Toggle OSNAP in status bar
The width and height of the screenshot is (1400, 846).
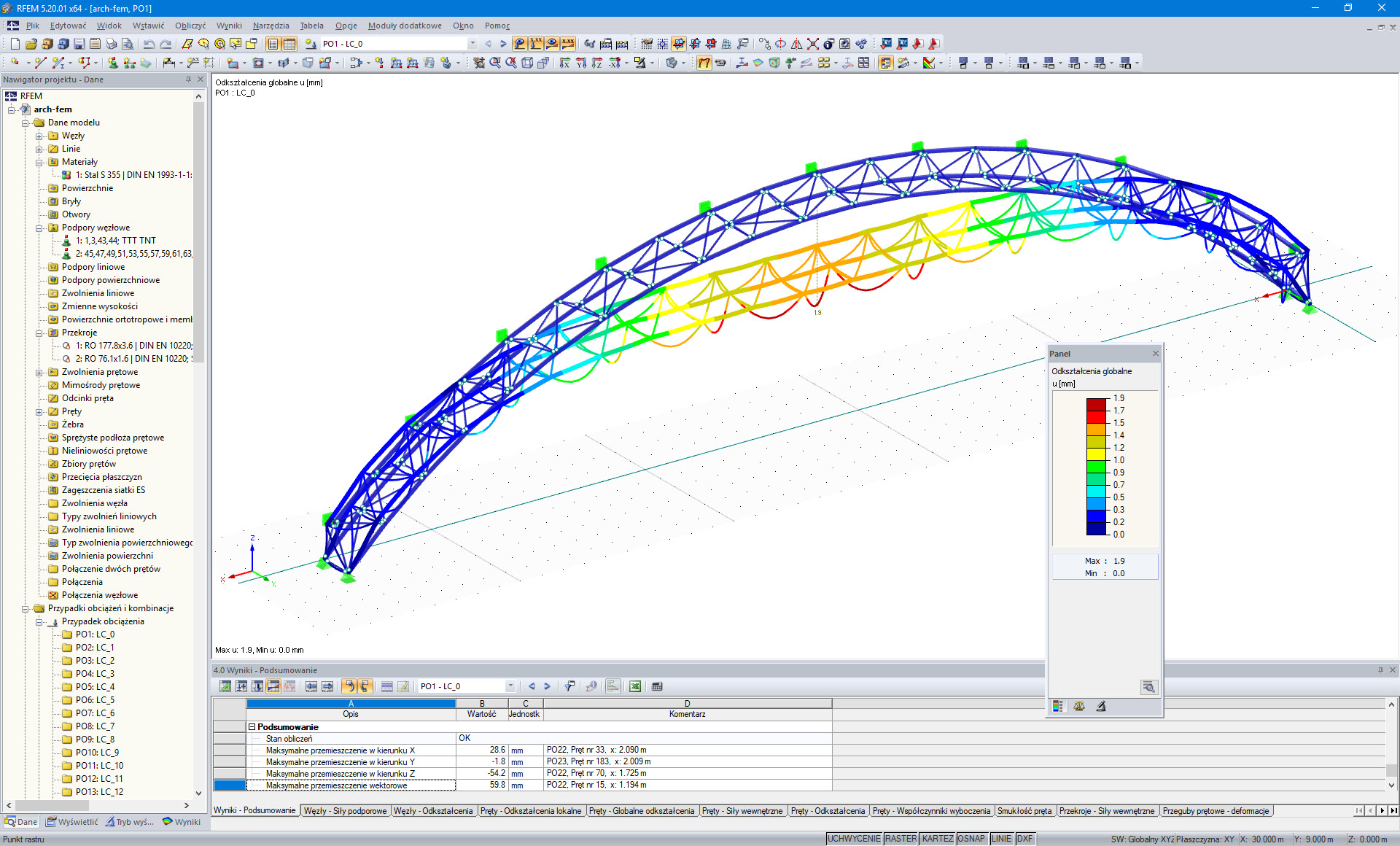click(x=971, y=839)
